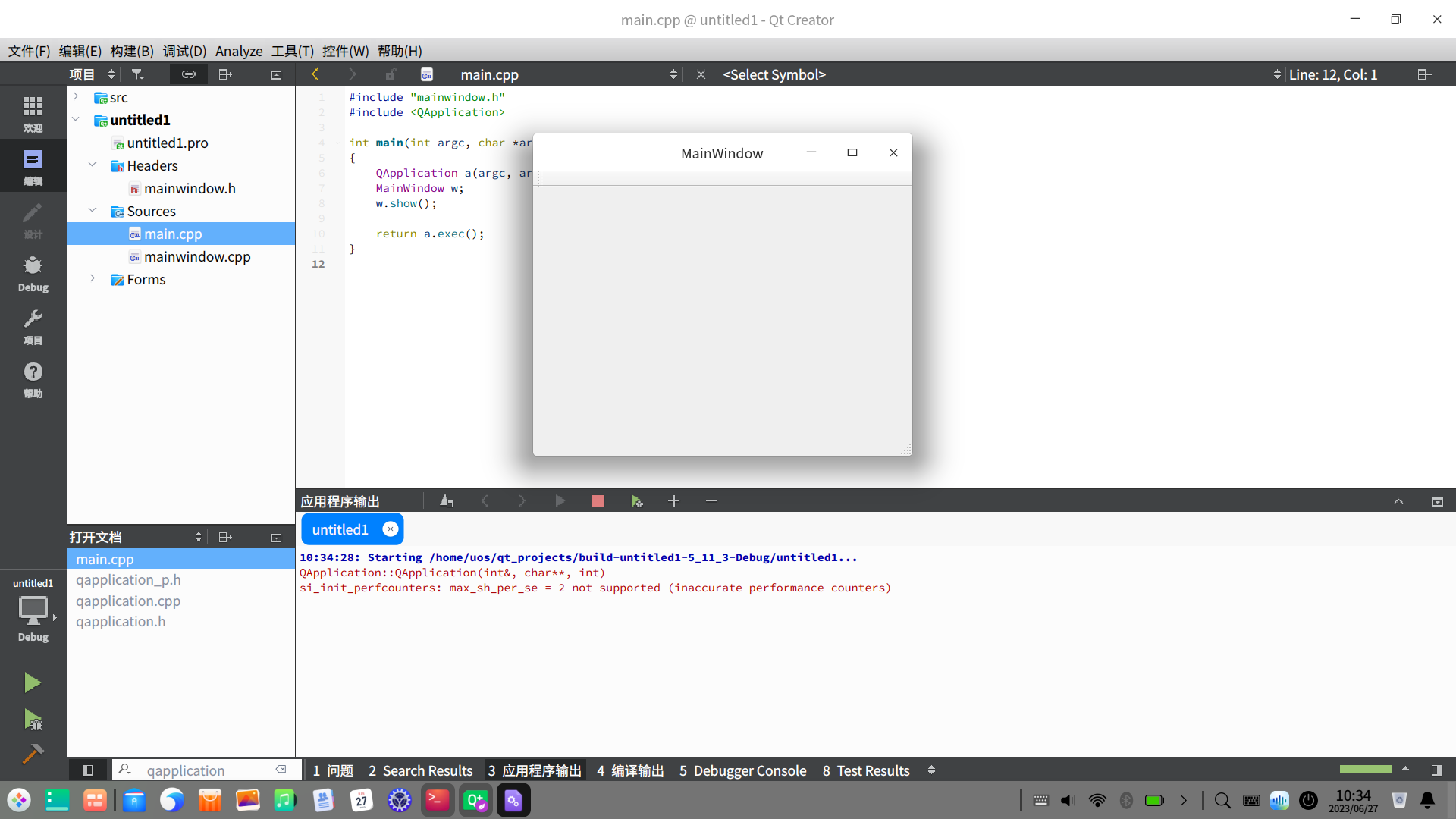
Task: Open qapplication.cpp from open documents list
Action: click(128, 601)
